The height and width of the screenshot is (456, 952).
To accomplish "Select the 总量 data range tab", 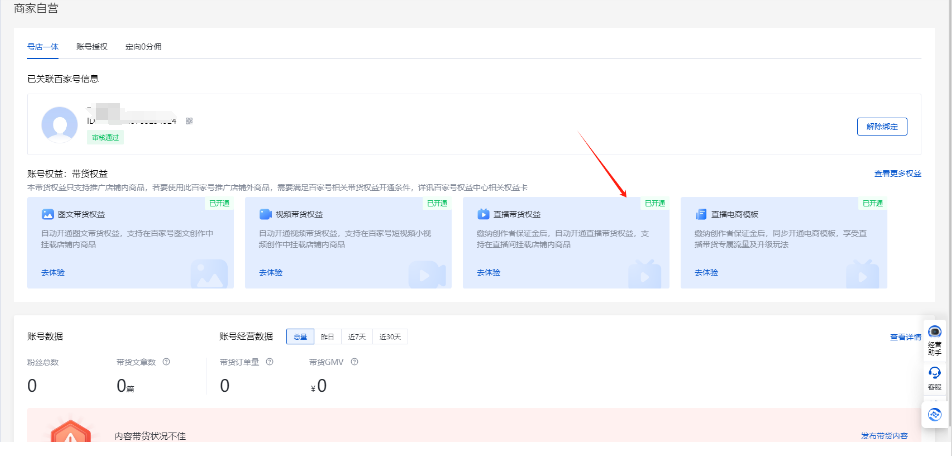I will [x=300, y=336].
